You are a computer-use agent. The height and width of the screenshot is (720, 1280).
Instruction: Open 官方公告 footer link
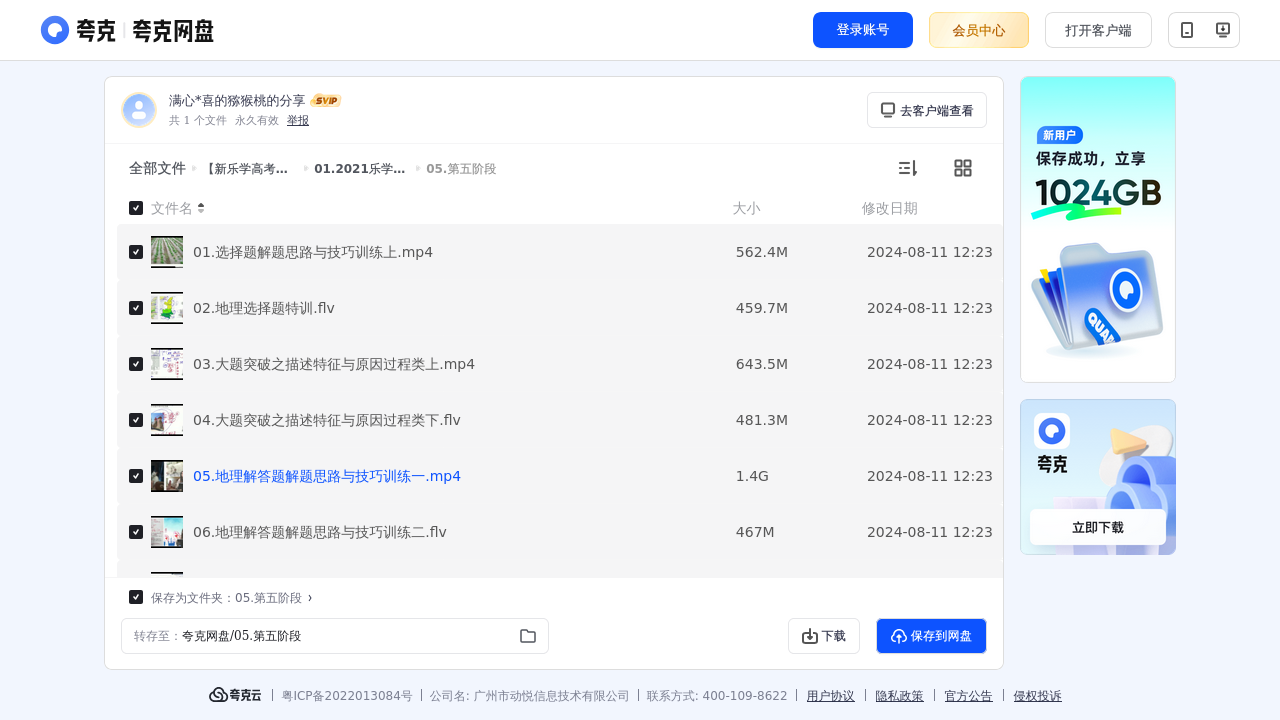pyautogui.click(x=969, y=696)
